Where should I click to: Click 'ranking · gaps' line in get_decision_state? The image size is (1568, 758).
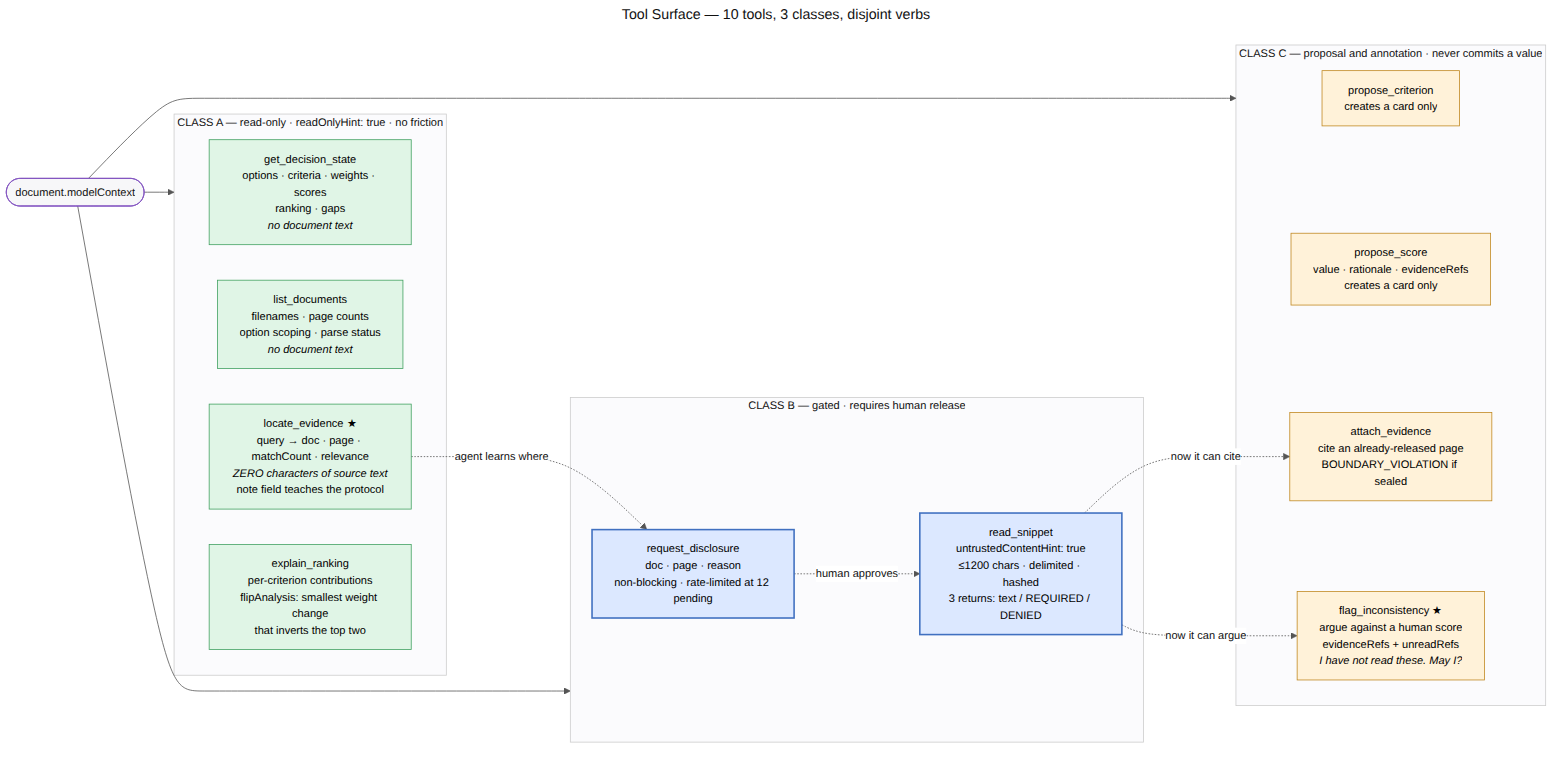coord(310,208)
